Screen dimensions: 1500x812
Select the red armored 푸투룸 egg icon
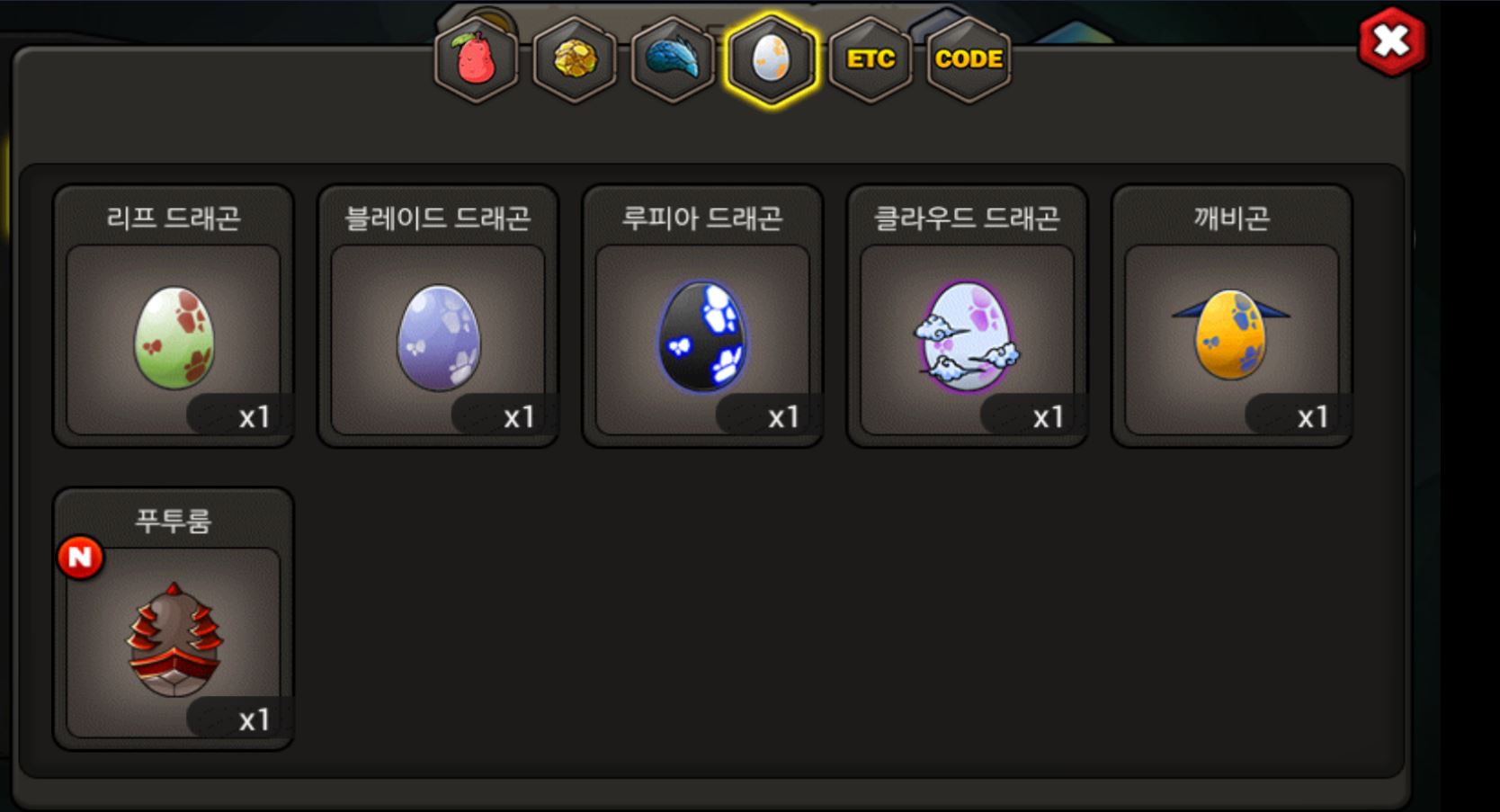tap(174, 639)
